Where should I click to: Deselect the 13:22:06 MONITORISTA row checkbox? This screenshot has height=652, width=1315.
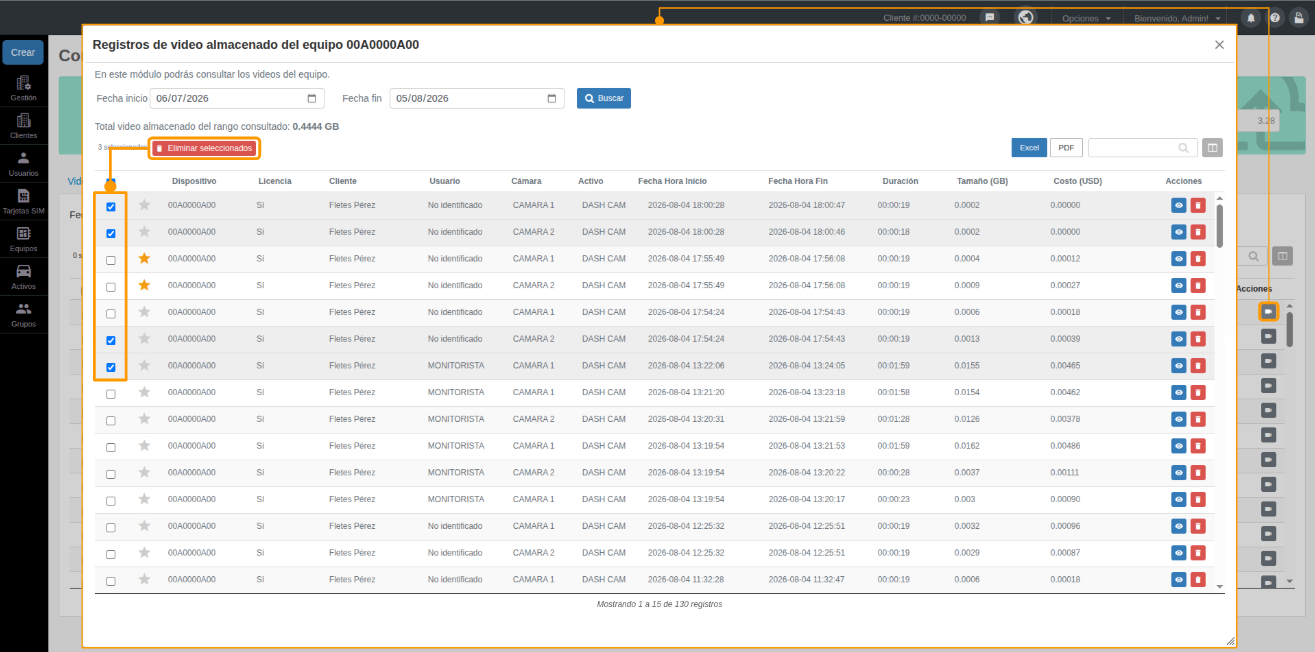tap(111, 367)
